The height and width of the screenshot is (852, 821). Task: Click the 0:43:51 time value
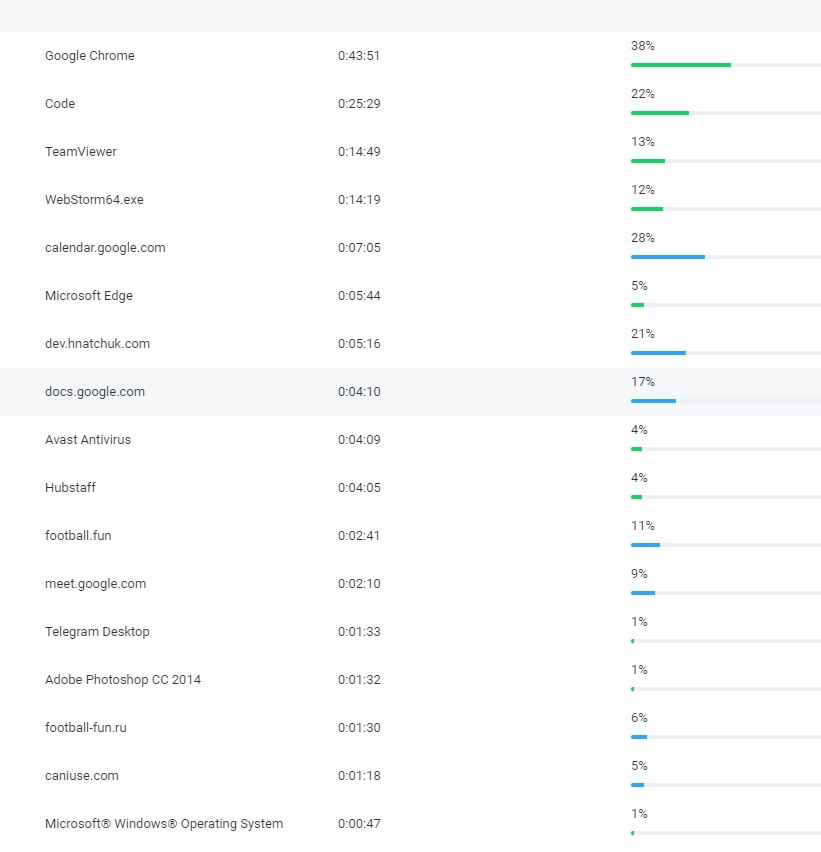pyautogui.click(x=359, y=55)
